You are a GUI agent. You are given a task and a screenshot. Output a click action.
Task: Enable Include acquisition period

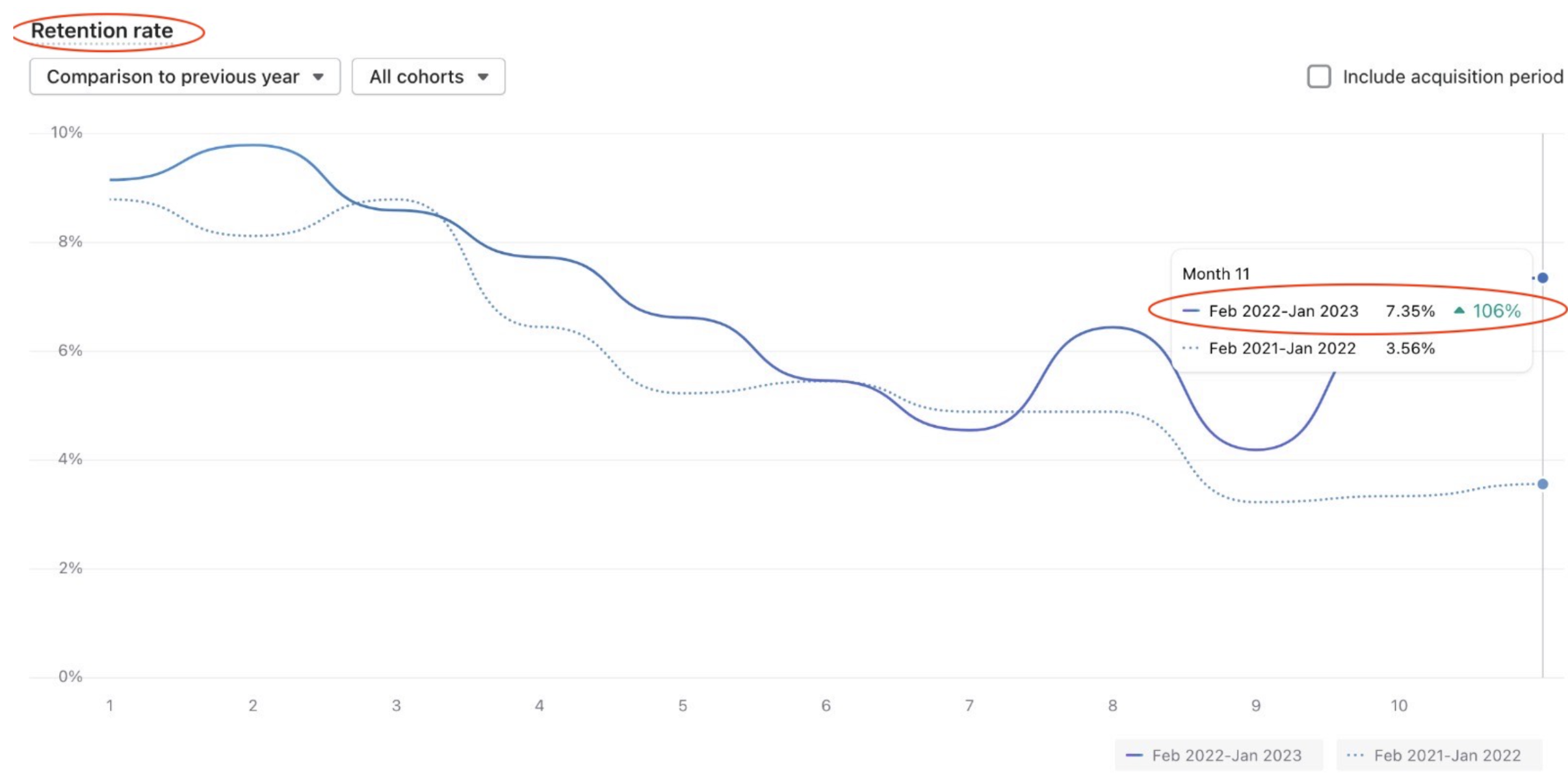click(x=1319, y=77)
